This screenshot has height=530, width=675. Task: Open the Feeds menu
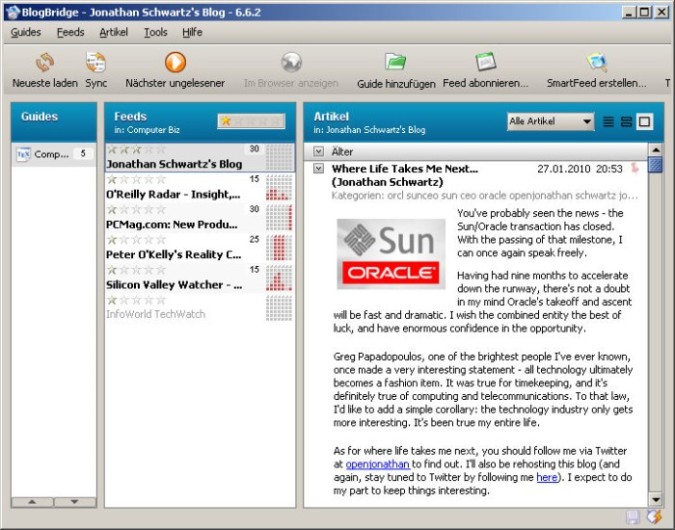(70, 32)
